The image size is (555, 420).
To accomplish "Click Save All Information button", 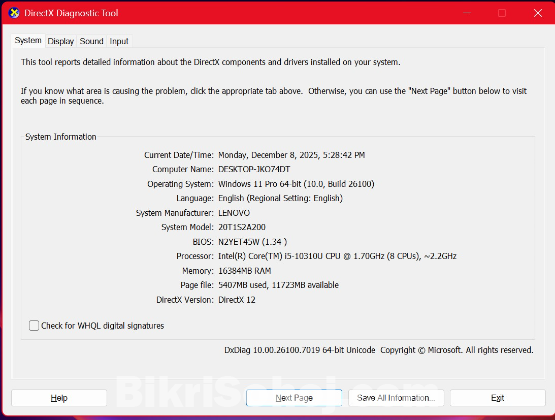I will click(396, 398).
